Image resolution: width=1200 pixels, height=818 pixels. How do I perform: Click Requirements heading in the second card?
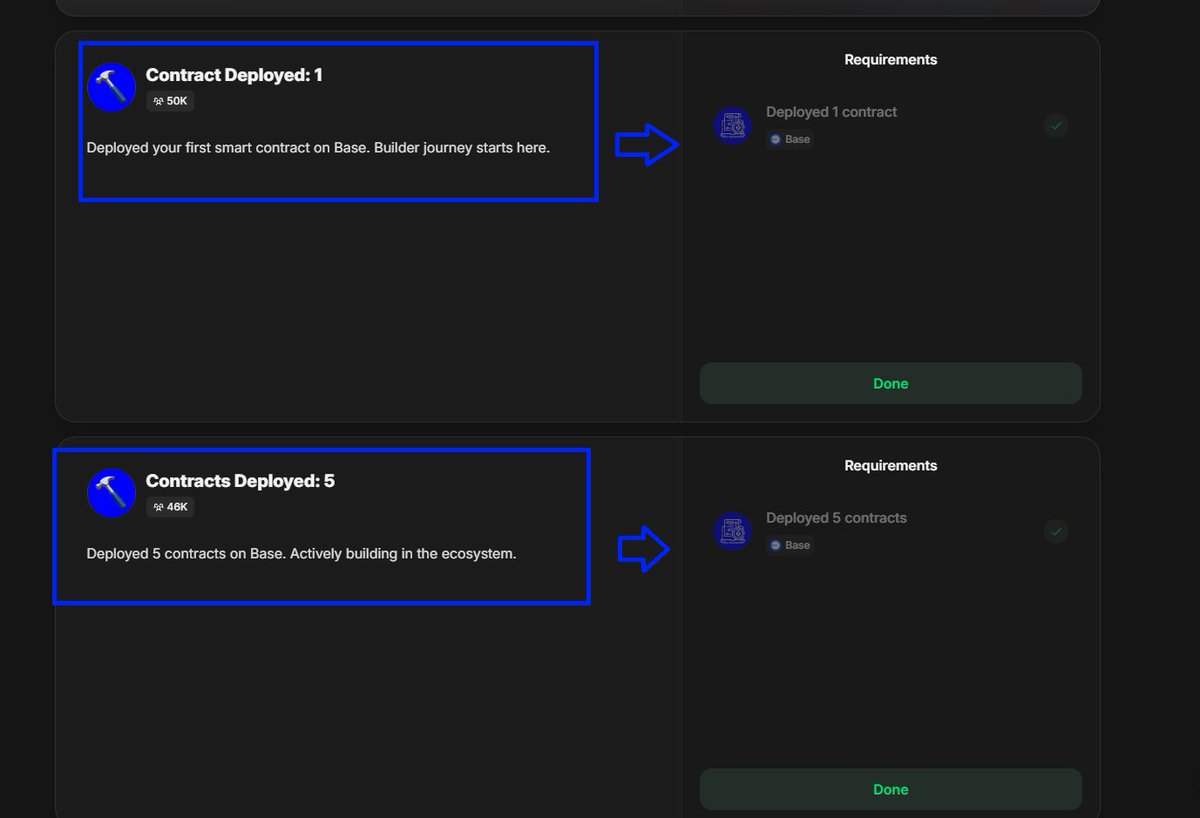point(891,466)
